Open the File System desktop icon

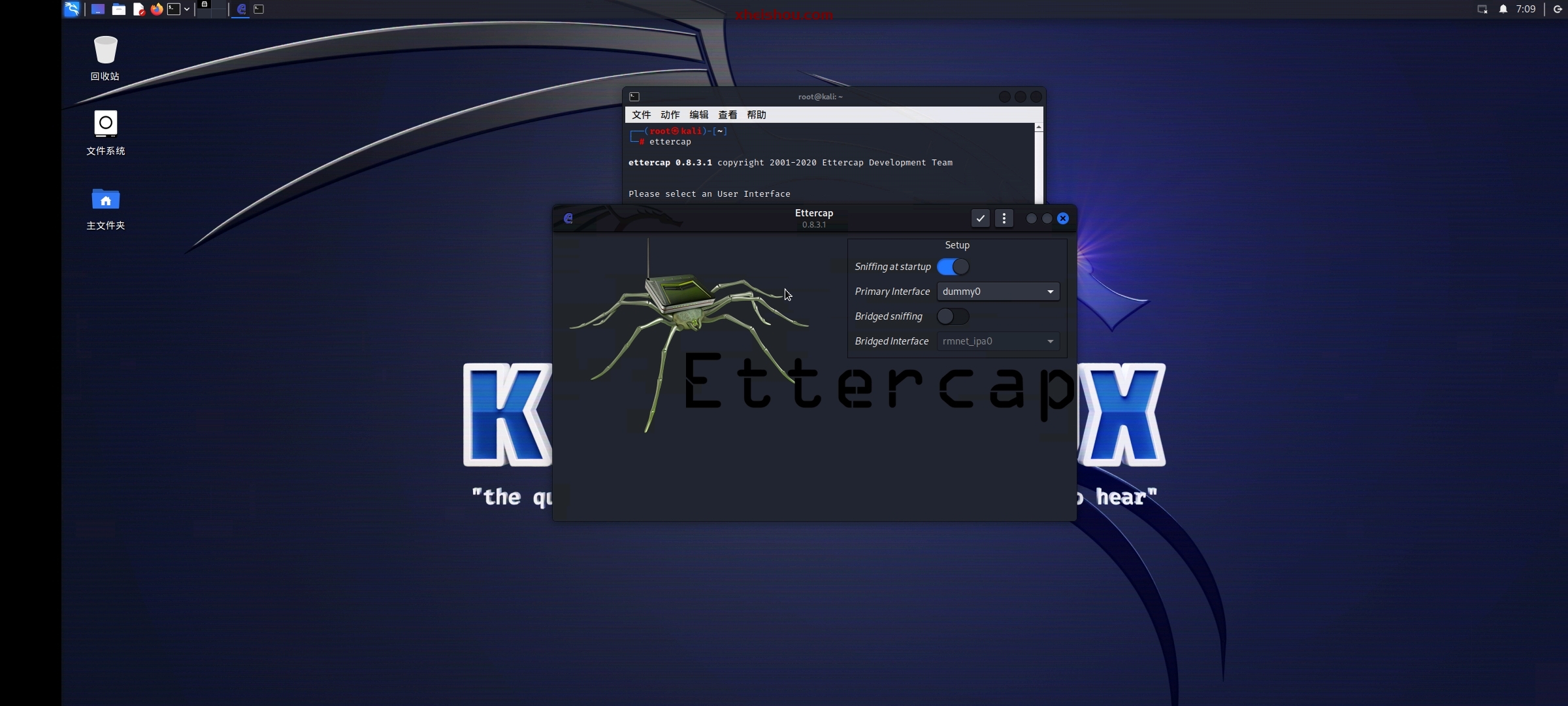click(x=105, y=133)
